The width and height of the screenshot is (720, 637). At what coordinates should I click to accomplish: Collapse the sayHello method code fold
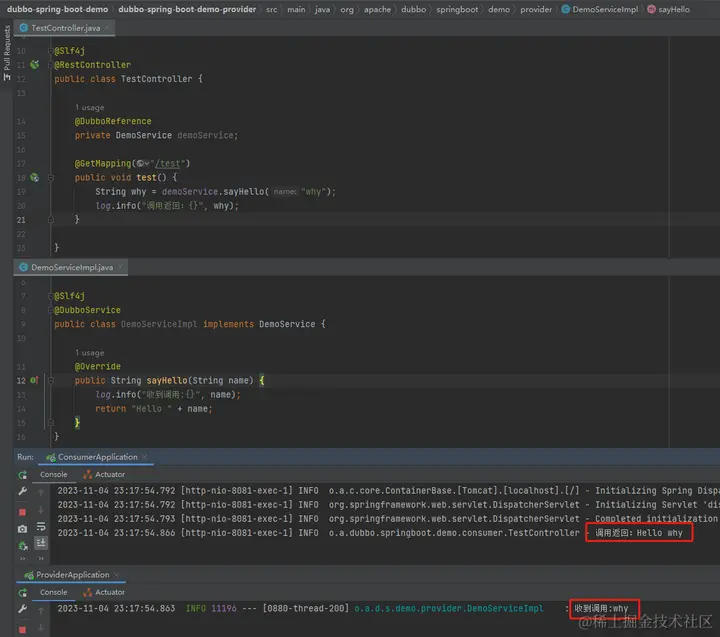[x=51, y=380]
